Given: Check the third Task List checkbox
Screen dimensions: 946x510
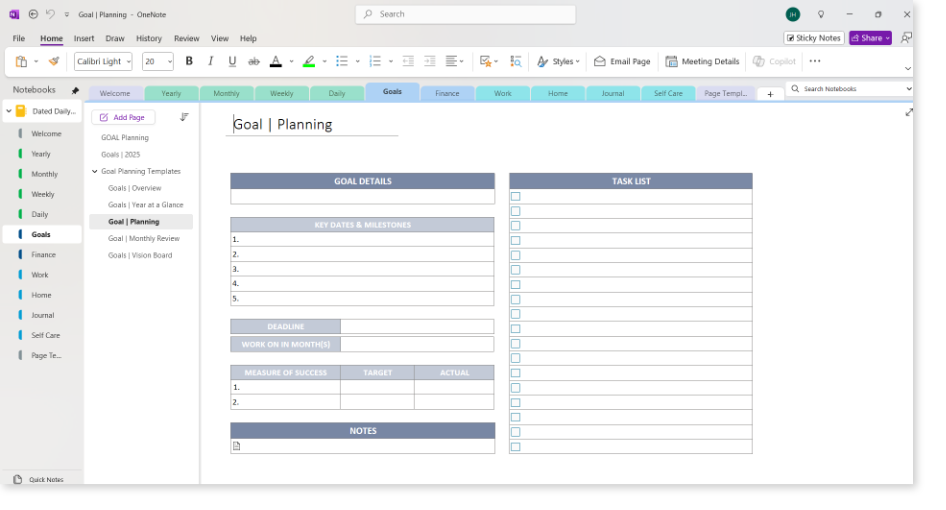Looking at the screenshot, I should pos(516,226).
